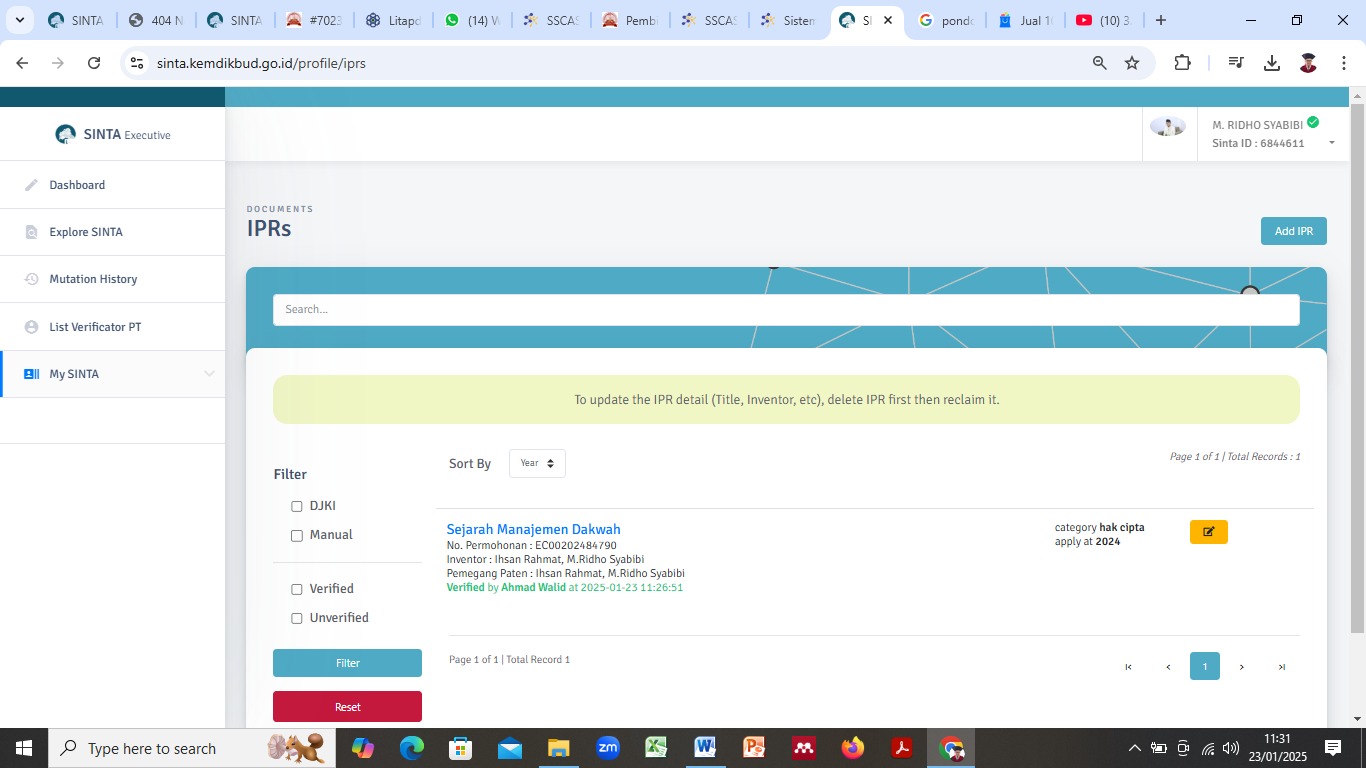This screenshot has width=1366, height=768.
Task: Open the Sort By Year dropdown
Action: click(x=537, y=464)
